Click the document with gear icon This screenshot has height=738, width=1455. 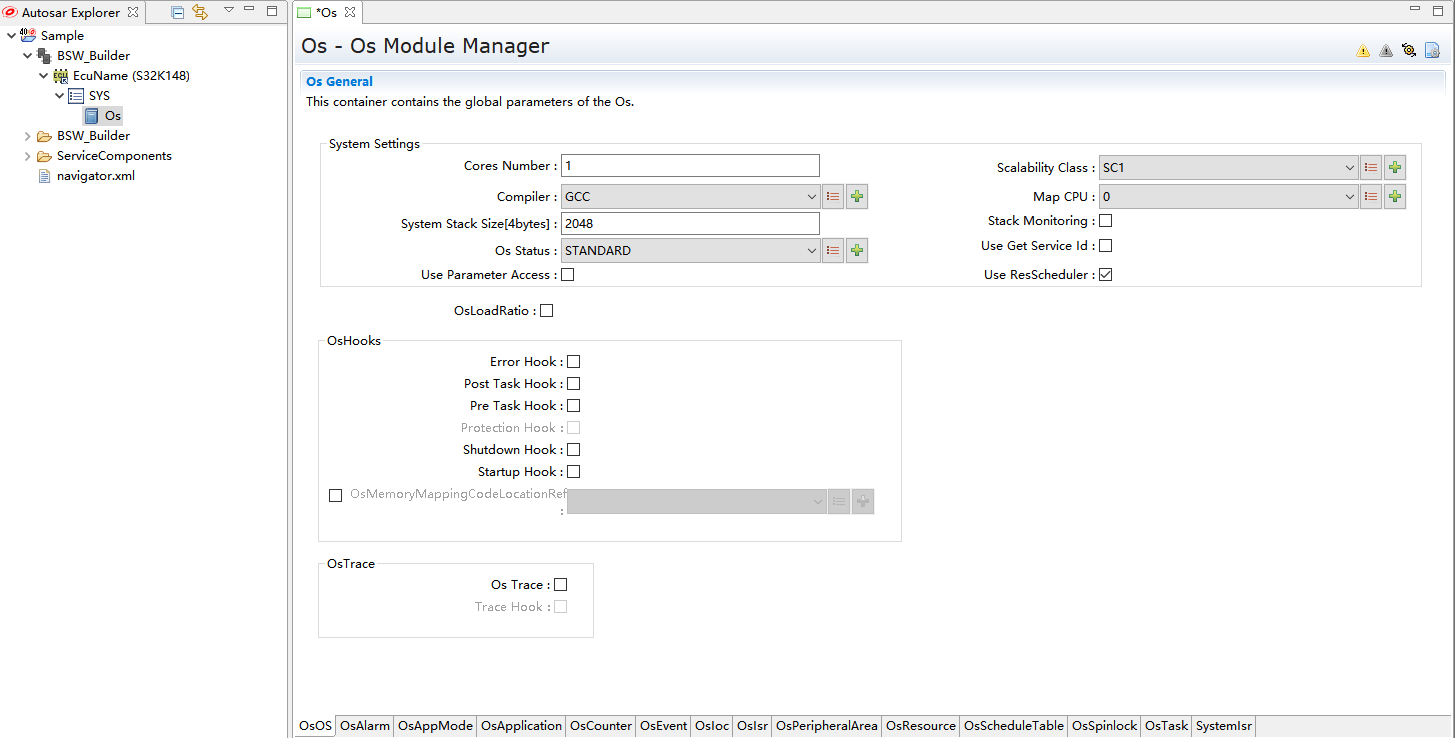(x=1432, y=51)
